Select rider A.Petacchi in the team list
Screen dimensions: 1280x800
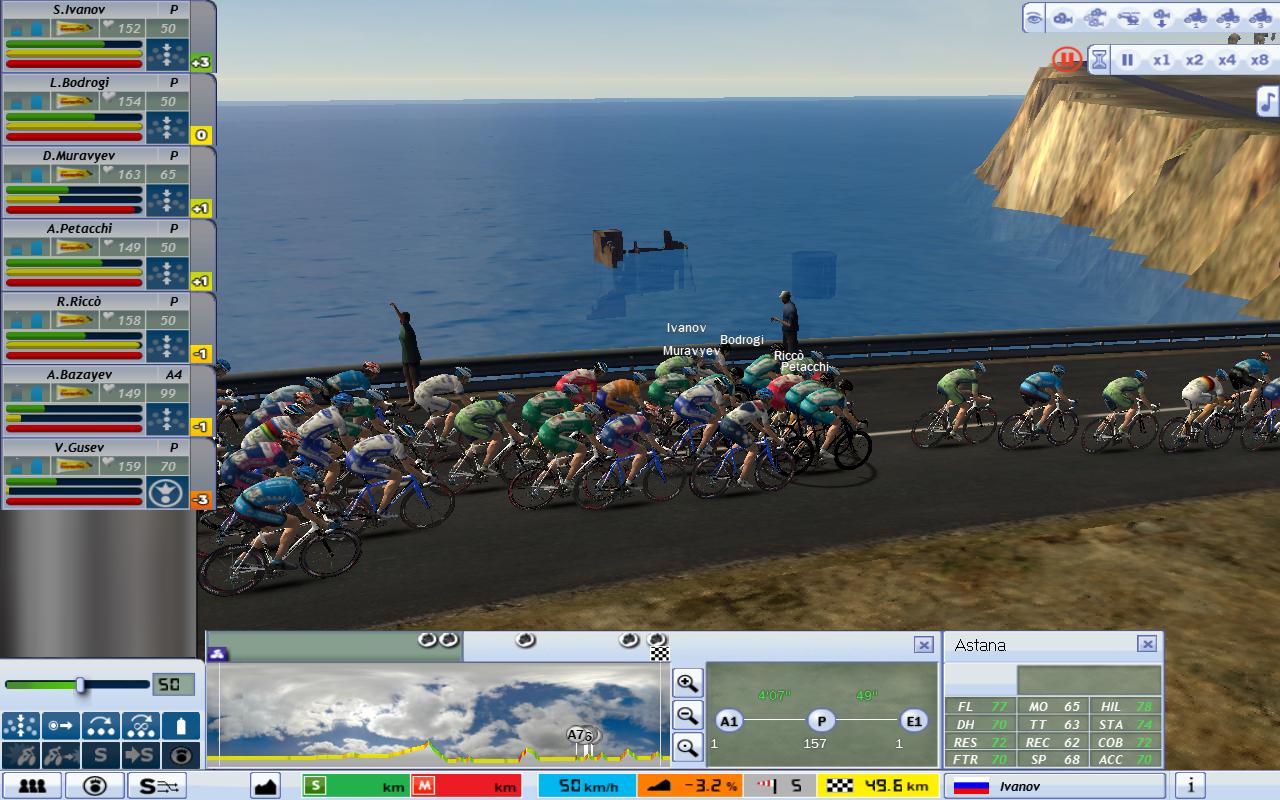78,228
